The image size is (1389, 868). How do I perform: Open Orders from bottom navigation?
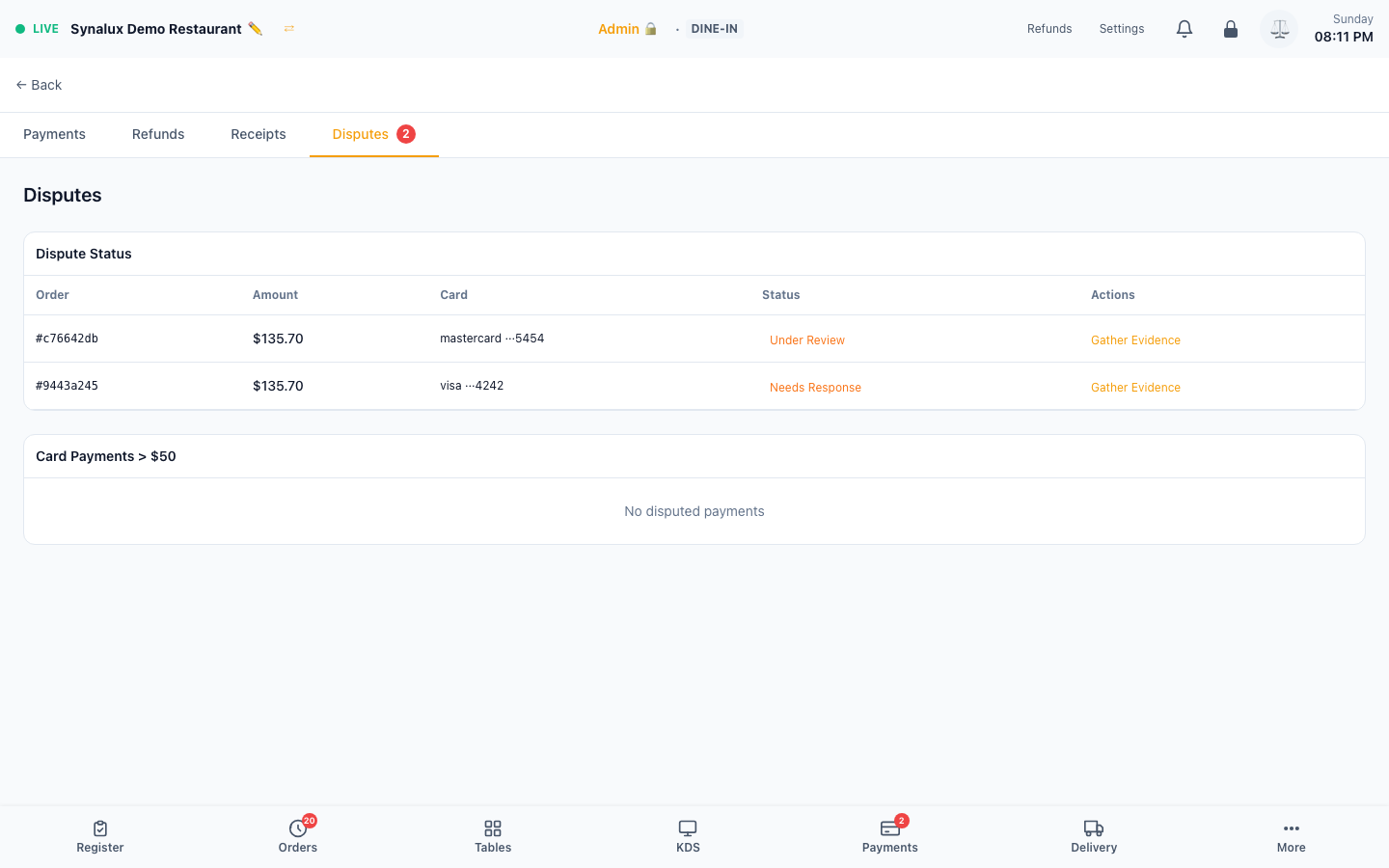click(298, 836)
